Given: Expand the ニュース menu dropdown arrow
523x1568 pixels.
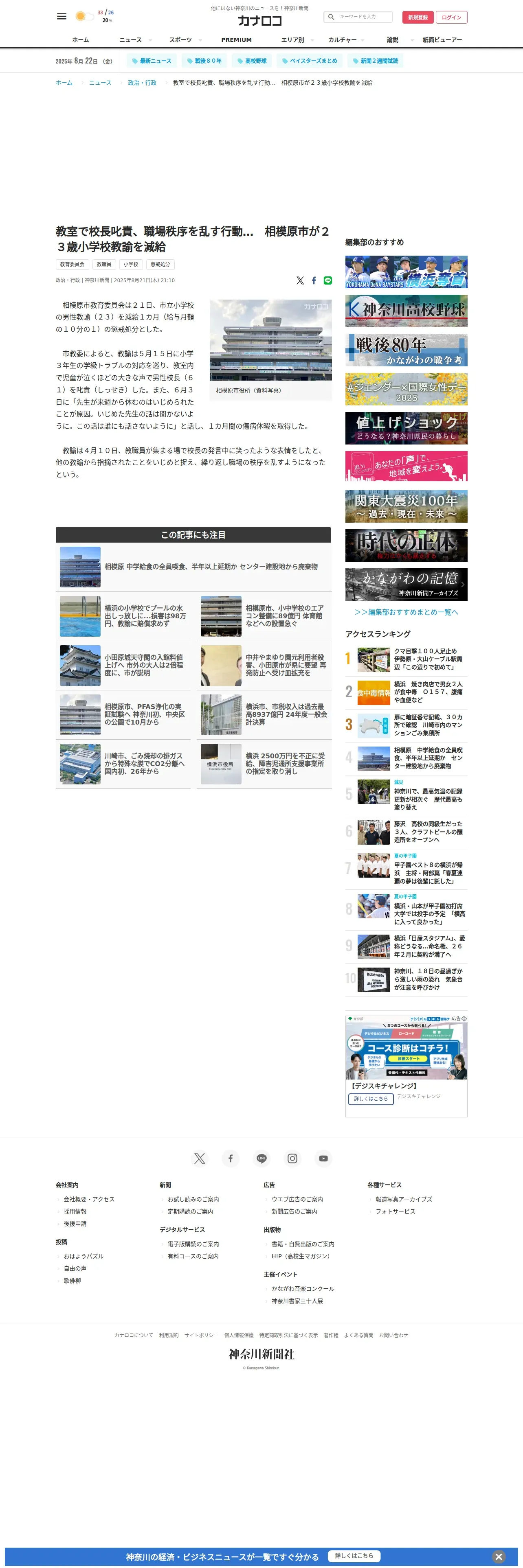Looking at the screenshot, I should [x=150, y=40].
